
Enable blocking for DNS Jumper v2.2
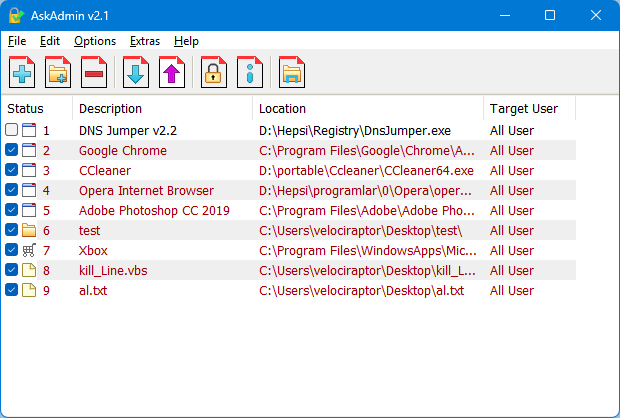tap(11, 129)
